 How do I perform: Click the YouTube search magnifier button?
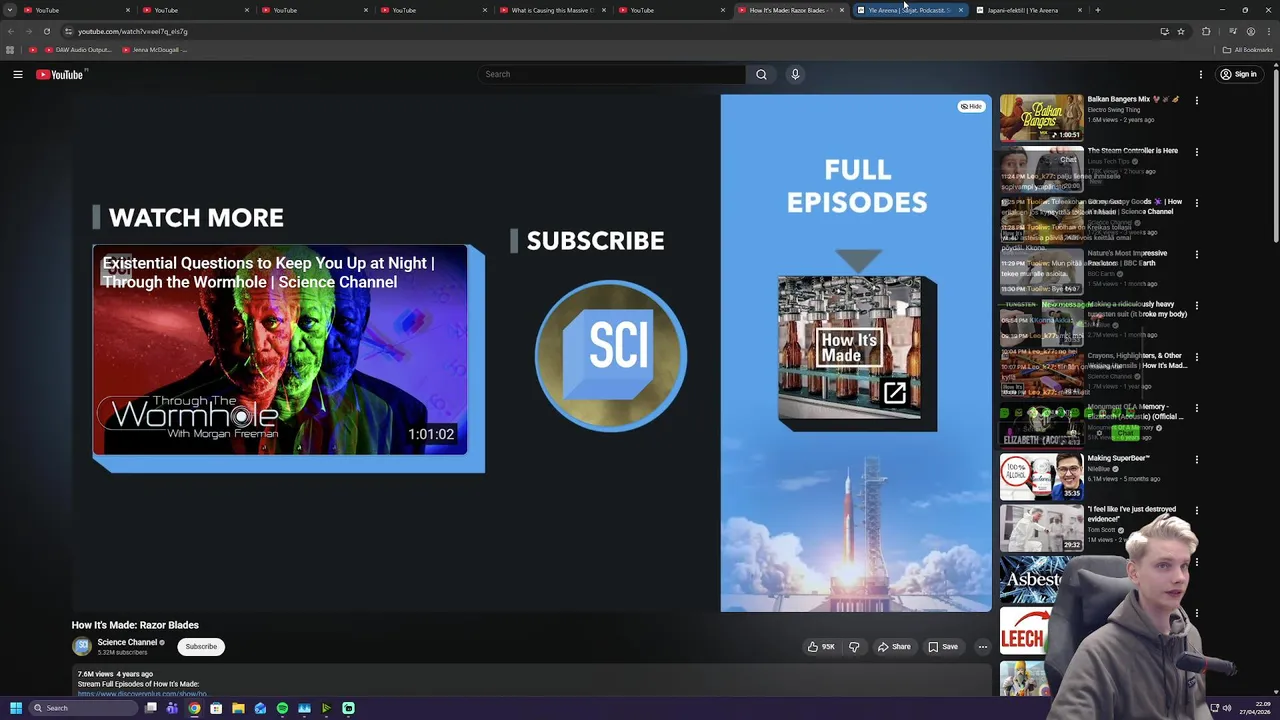[x=761, y=74]
